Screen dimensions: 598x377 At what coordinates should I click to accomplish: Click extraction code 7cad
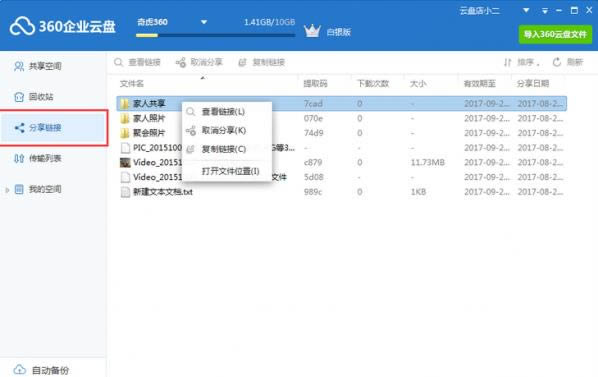coord(313,104)
